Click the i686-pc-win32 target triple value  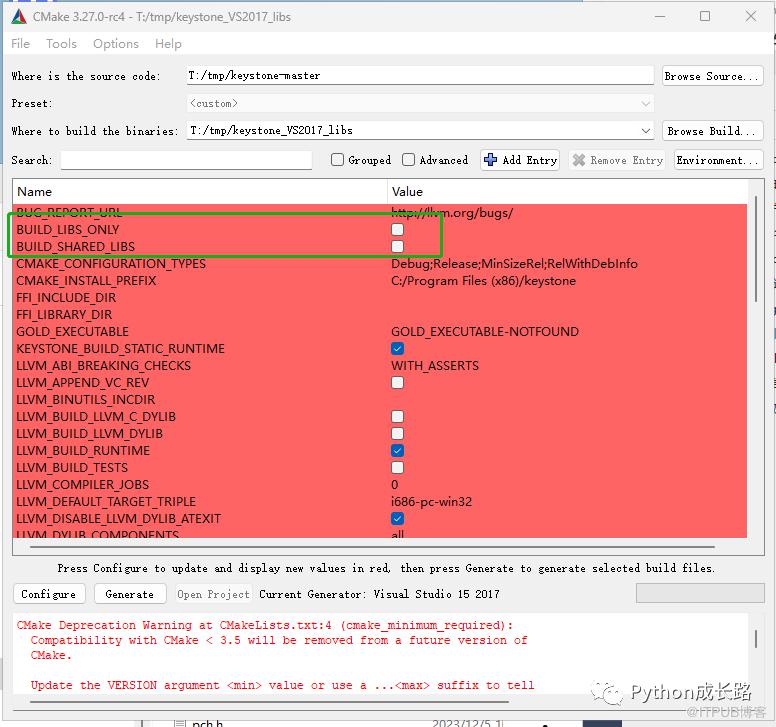(431, 502)
